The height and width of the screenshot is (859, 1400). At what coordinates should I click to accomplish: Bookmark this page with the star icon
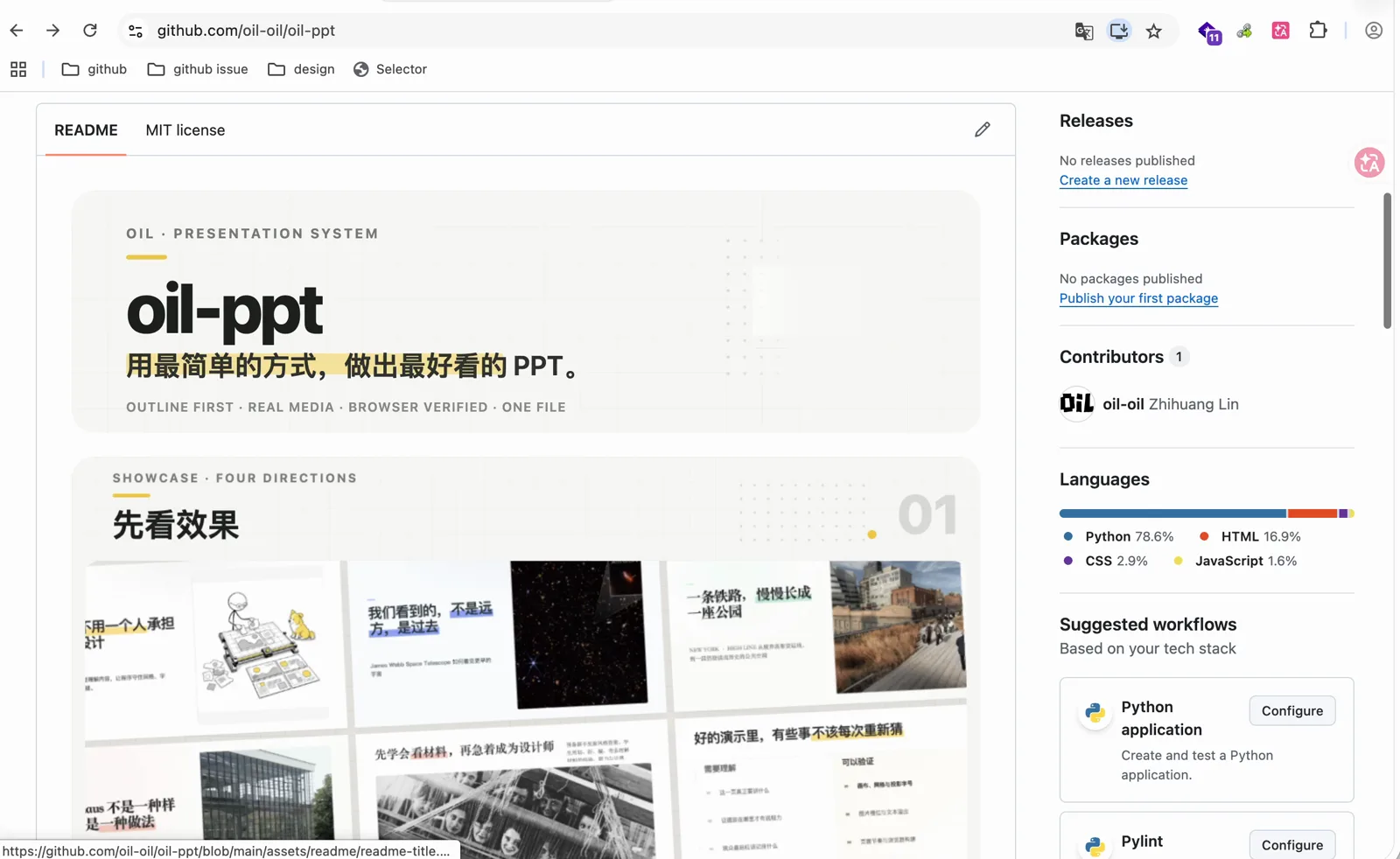coord(1154,31)
